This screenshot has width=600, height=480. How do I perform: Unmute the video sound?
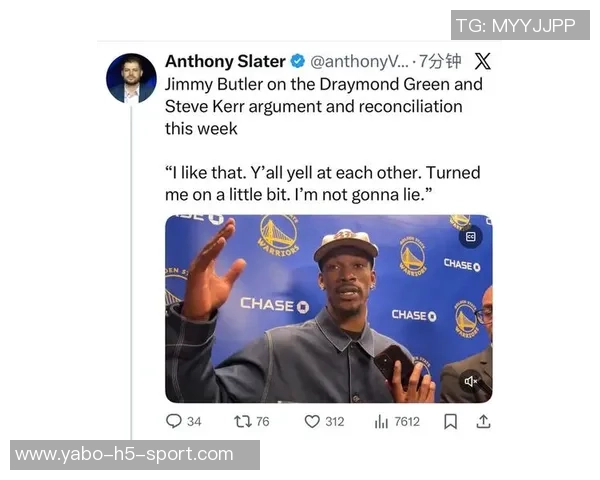coord(470,381)
